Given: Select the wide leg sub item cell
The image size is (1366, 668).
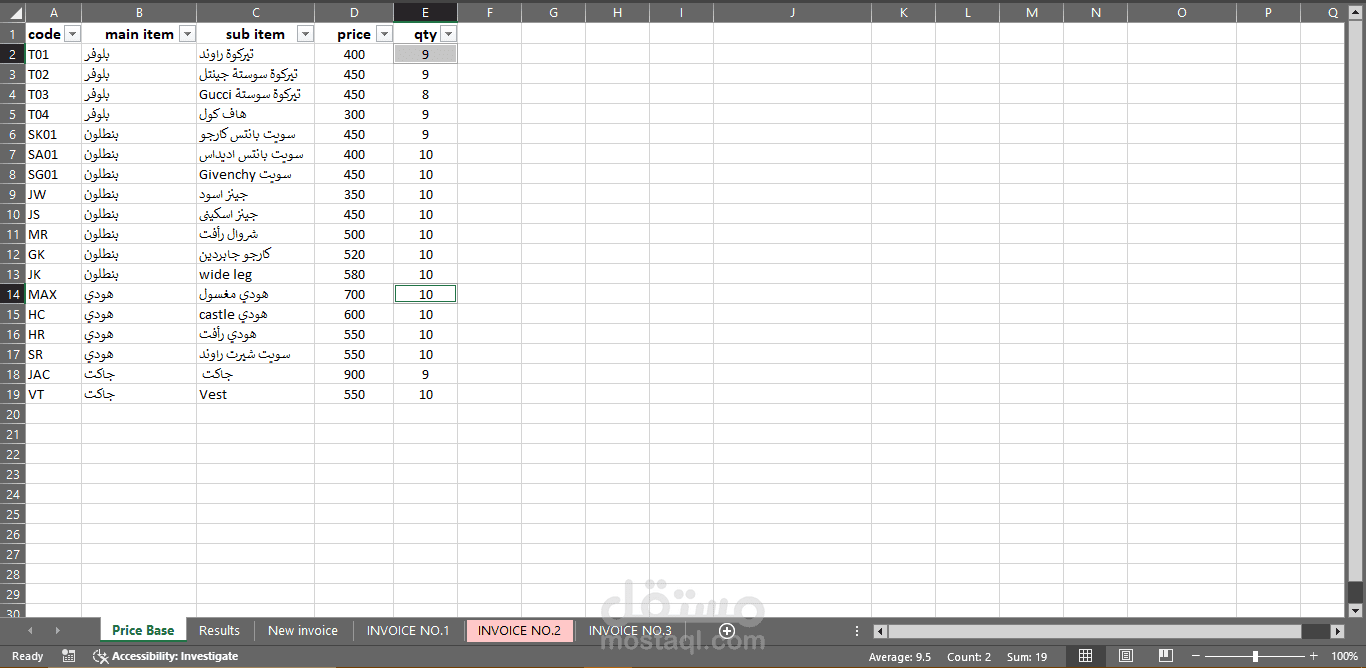Looking at the screenshot, I should coord(255,274).
